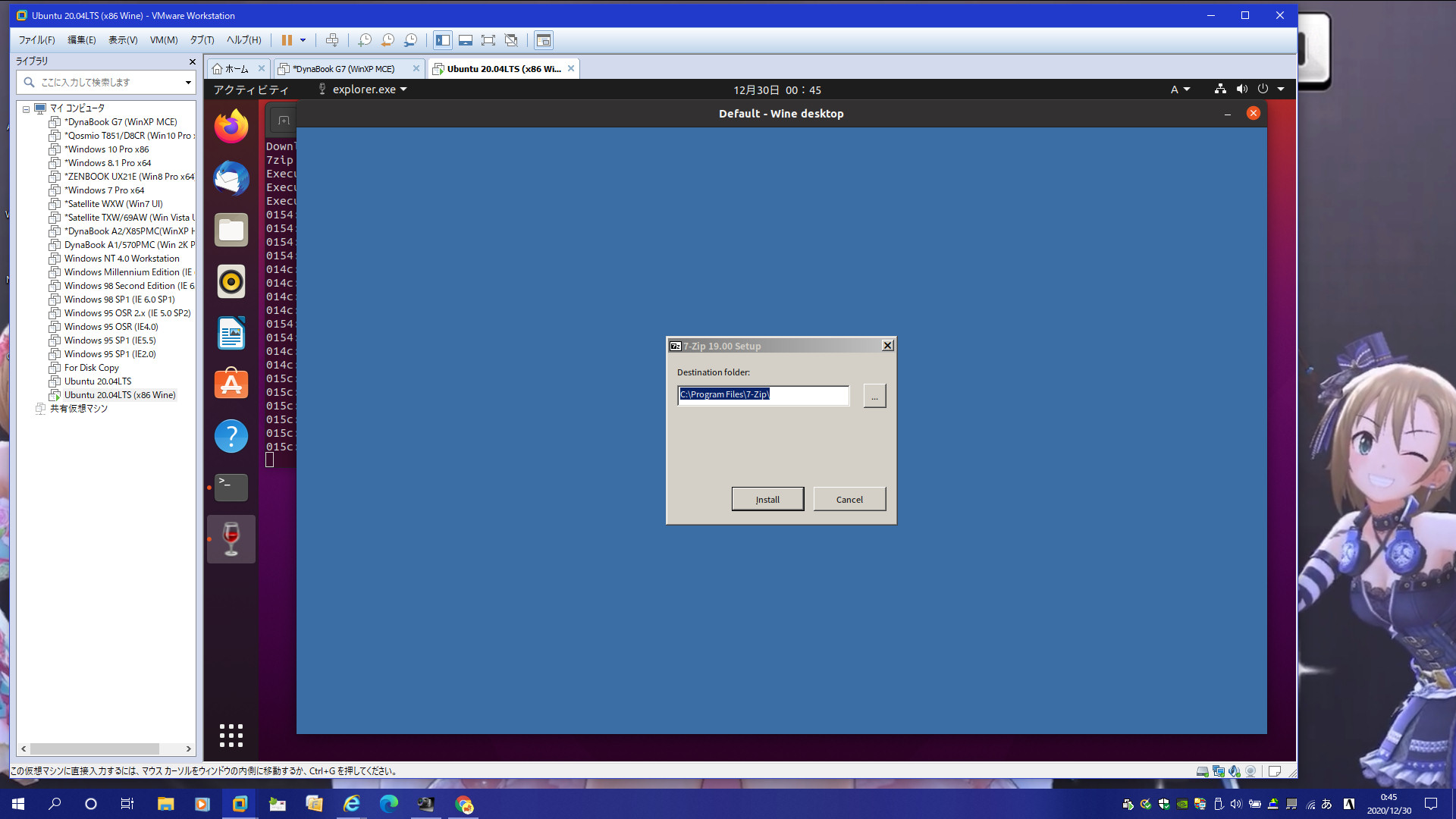Open Help from the Ubuntu dock
The image size is (1456, 819).
[231, 436]
